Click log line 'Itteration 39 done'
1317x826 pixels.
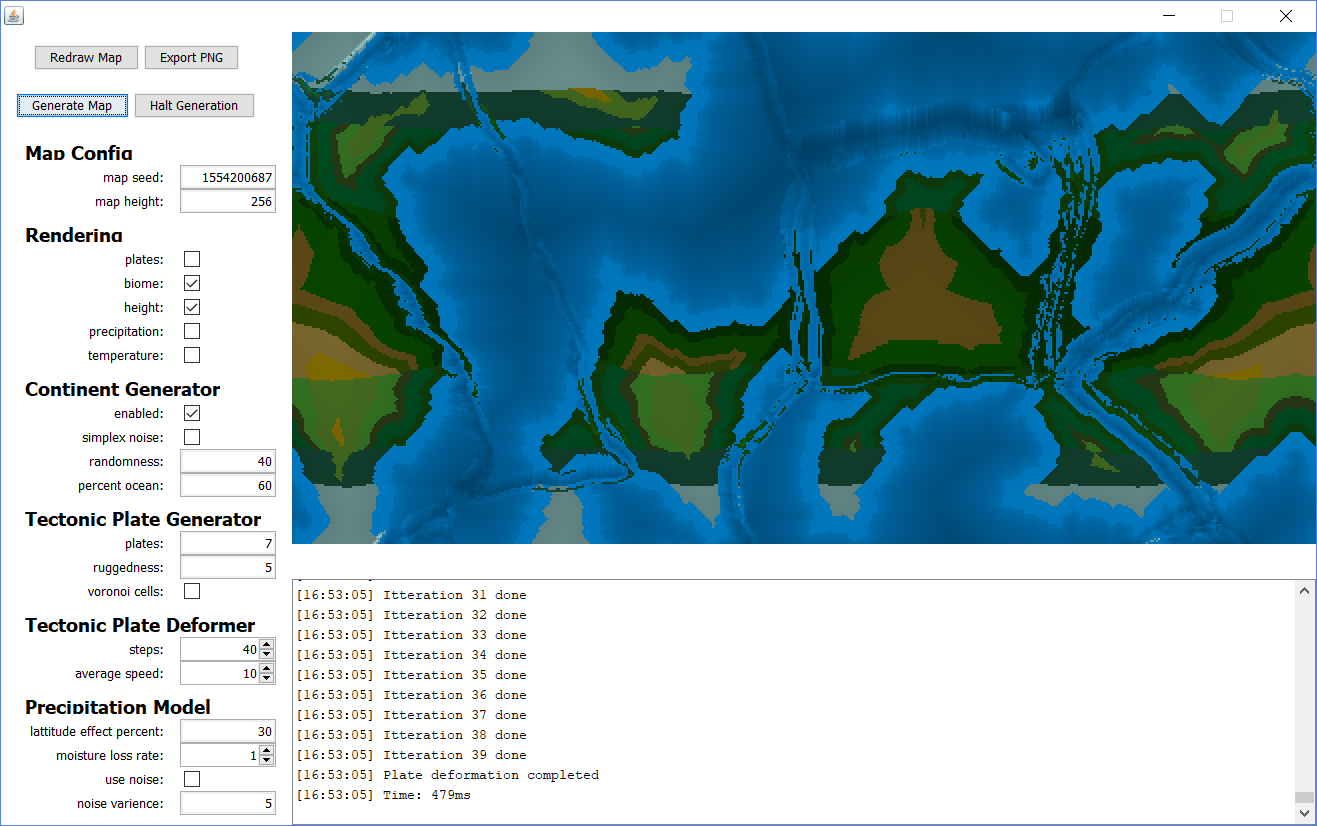[411, 755]
